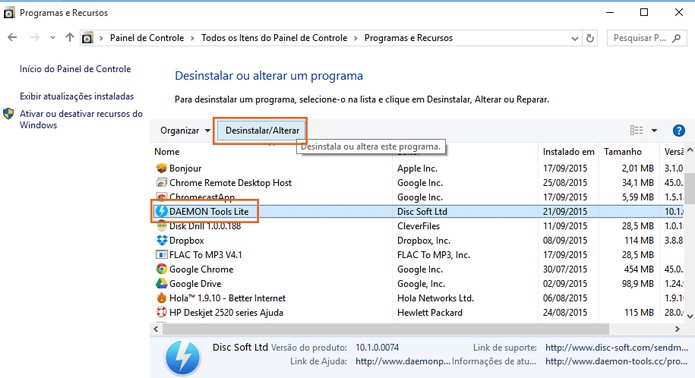Open the view options dropdown arrow
695x378 pixels.
coord(654,130)
